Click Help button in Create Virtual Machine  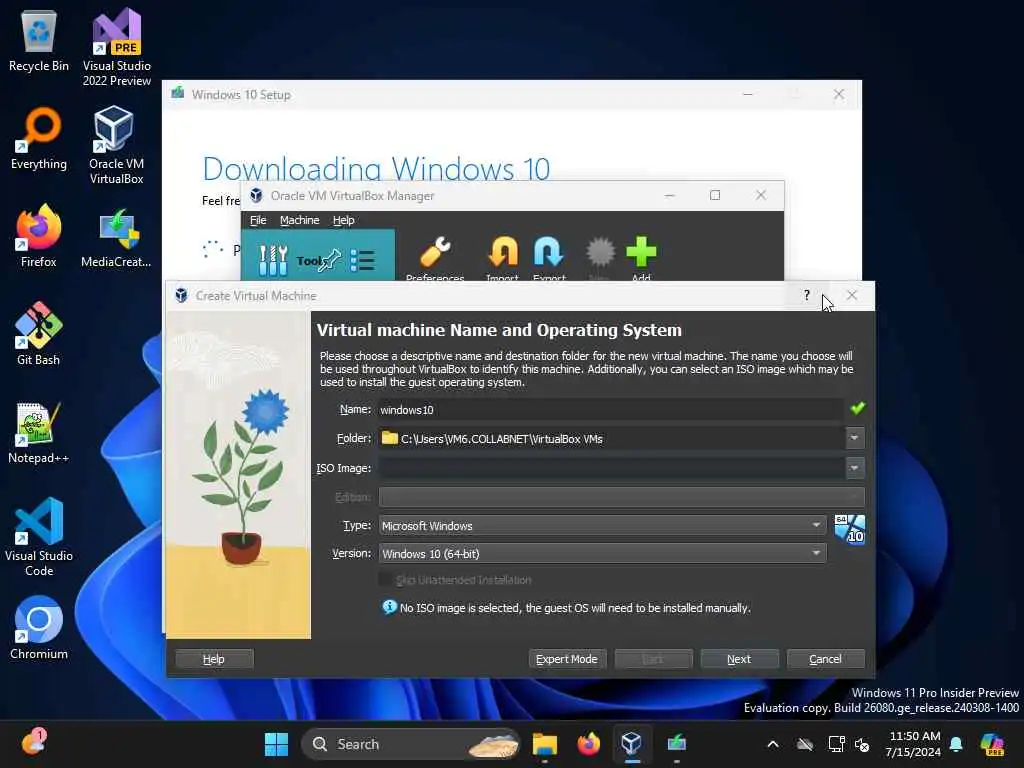coord(214,659)
